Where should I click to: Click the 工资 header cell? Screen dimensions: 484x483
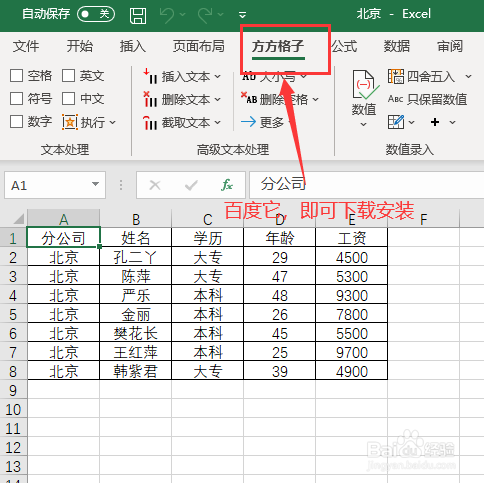(x=352, y=238)
